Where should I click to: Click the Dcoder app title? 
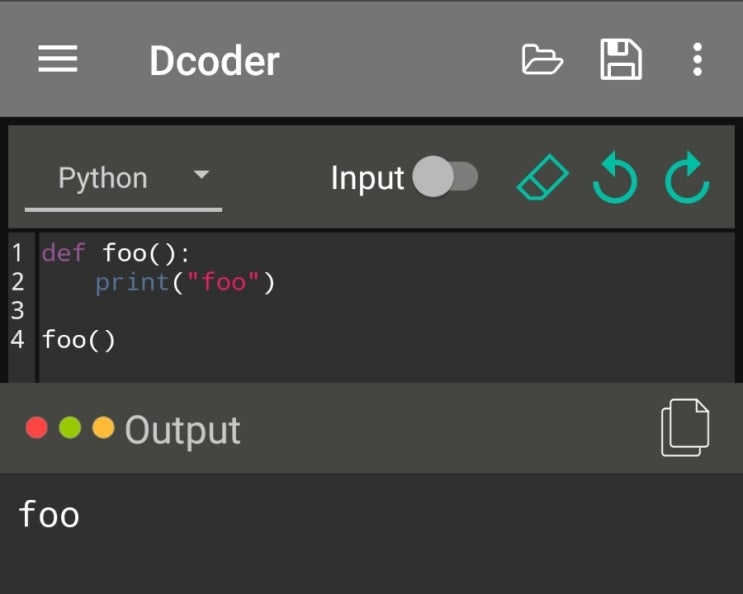(214, 61)
